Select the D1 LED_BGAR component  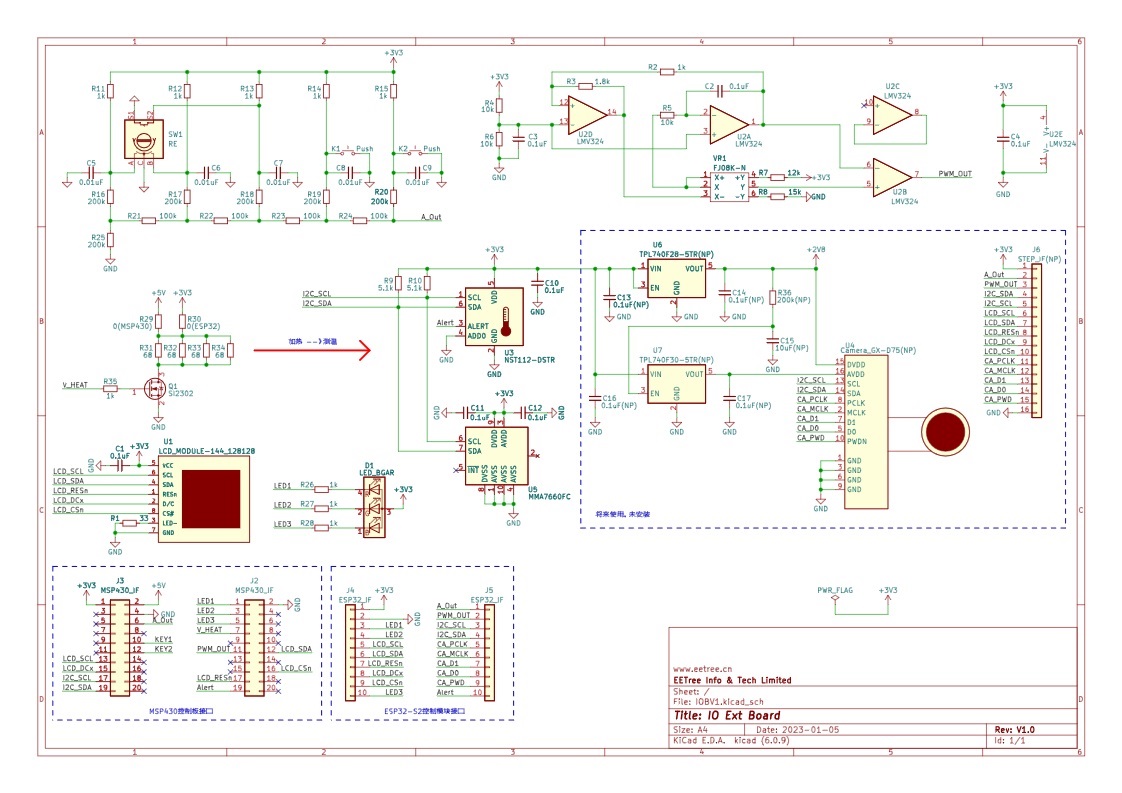pos(374,507)
